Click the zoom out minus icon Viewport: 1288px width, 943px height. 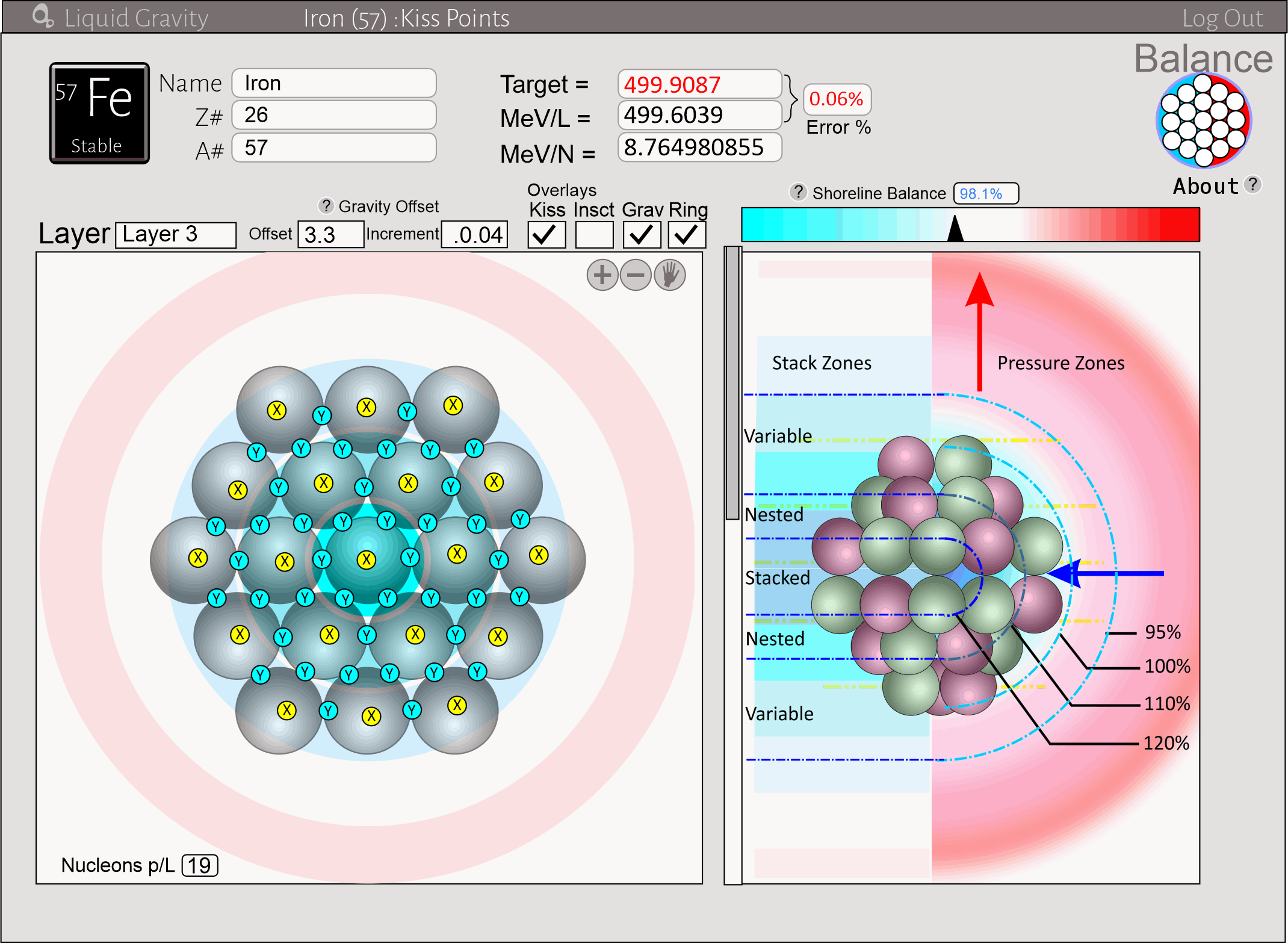(x=636, y=275)
